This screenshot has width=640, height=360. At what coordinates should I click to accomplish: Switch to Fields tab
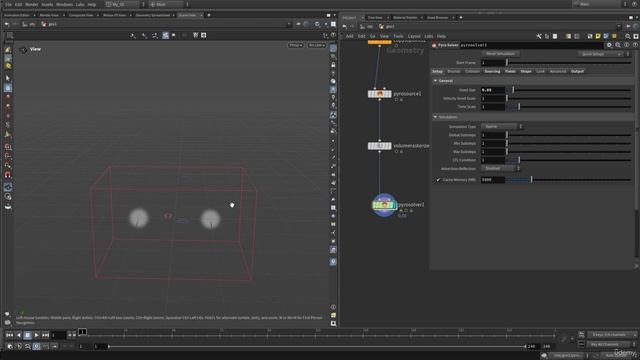[x=510, y=71]
